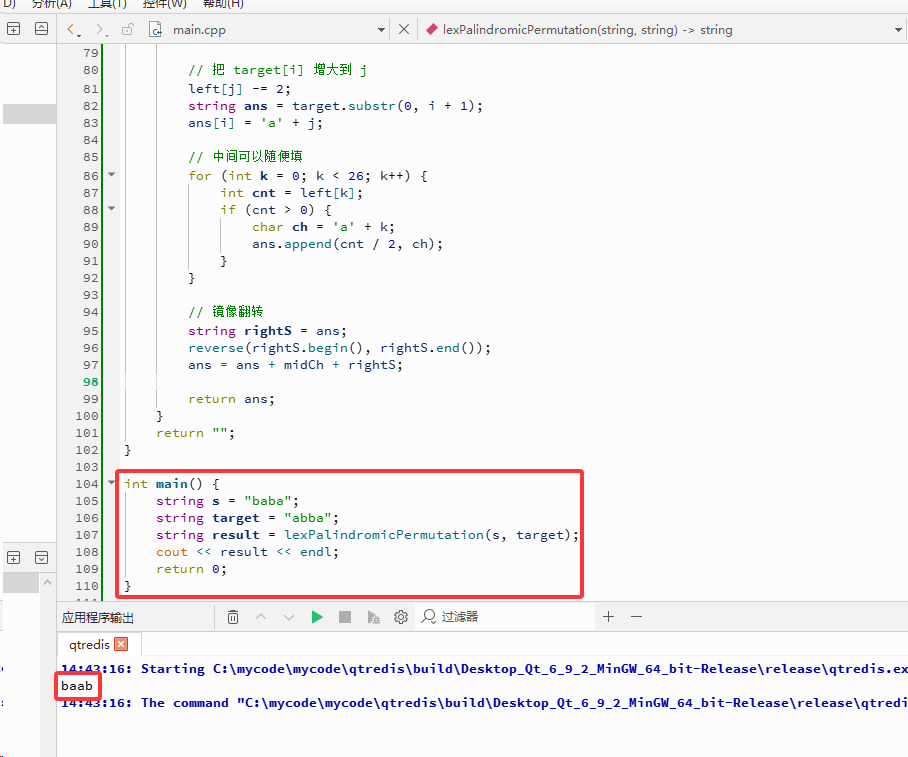This screenshot has height=757, width=908.
Task: Click the pink diamond function icon
Action: click(x=431, y=29)
